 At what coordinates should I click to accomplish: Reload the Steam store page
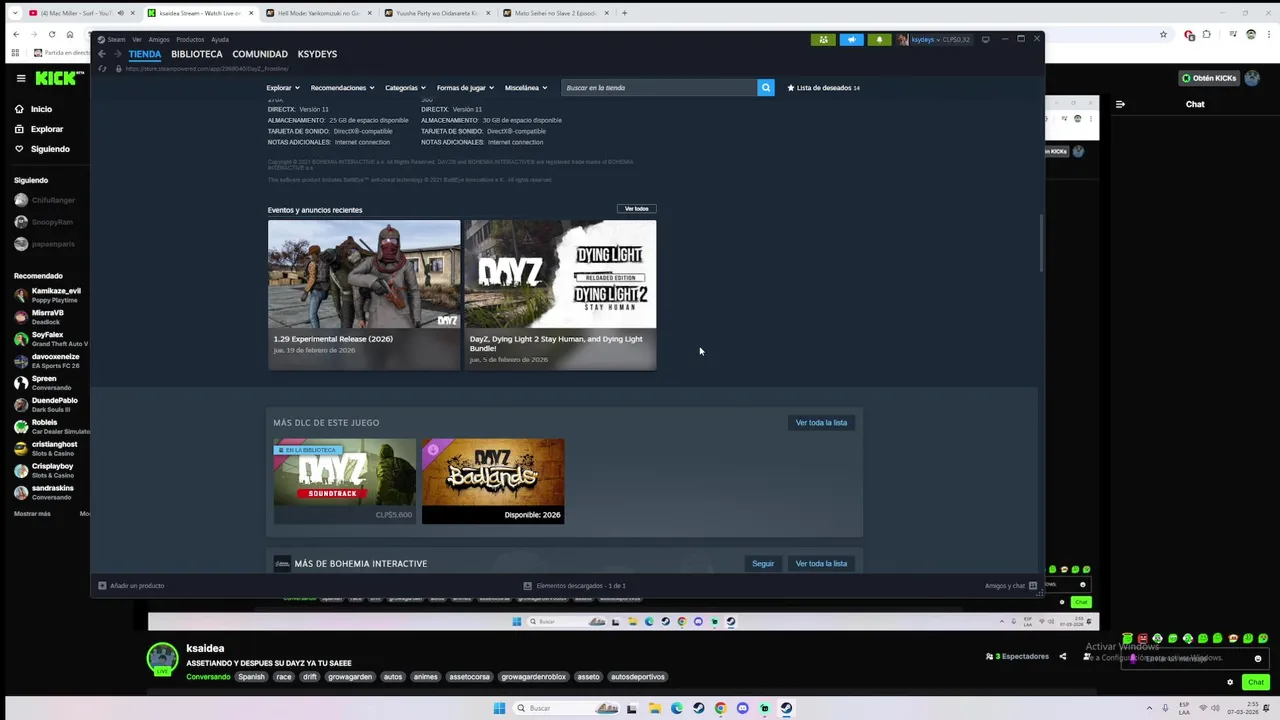pos(102,69)
